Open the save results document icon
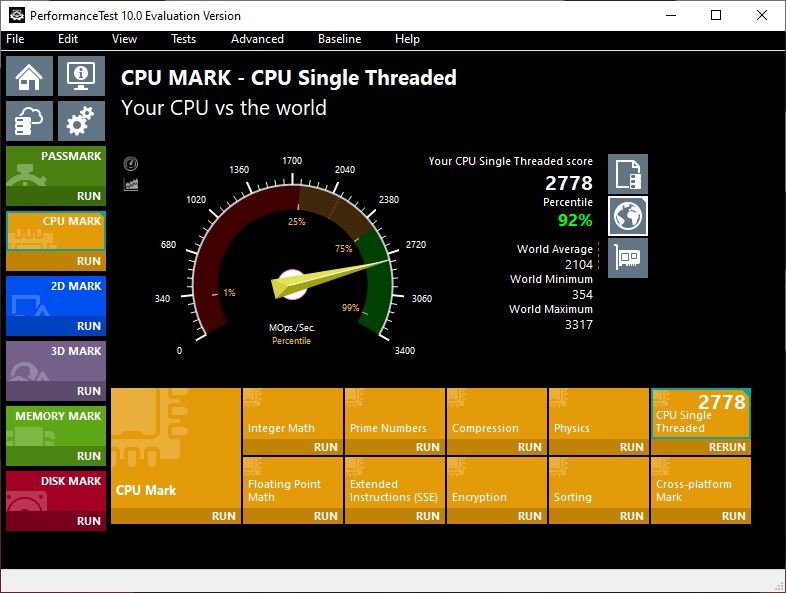This screenshot has height=593, width=786. 628,174
